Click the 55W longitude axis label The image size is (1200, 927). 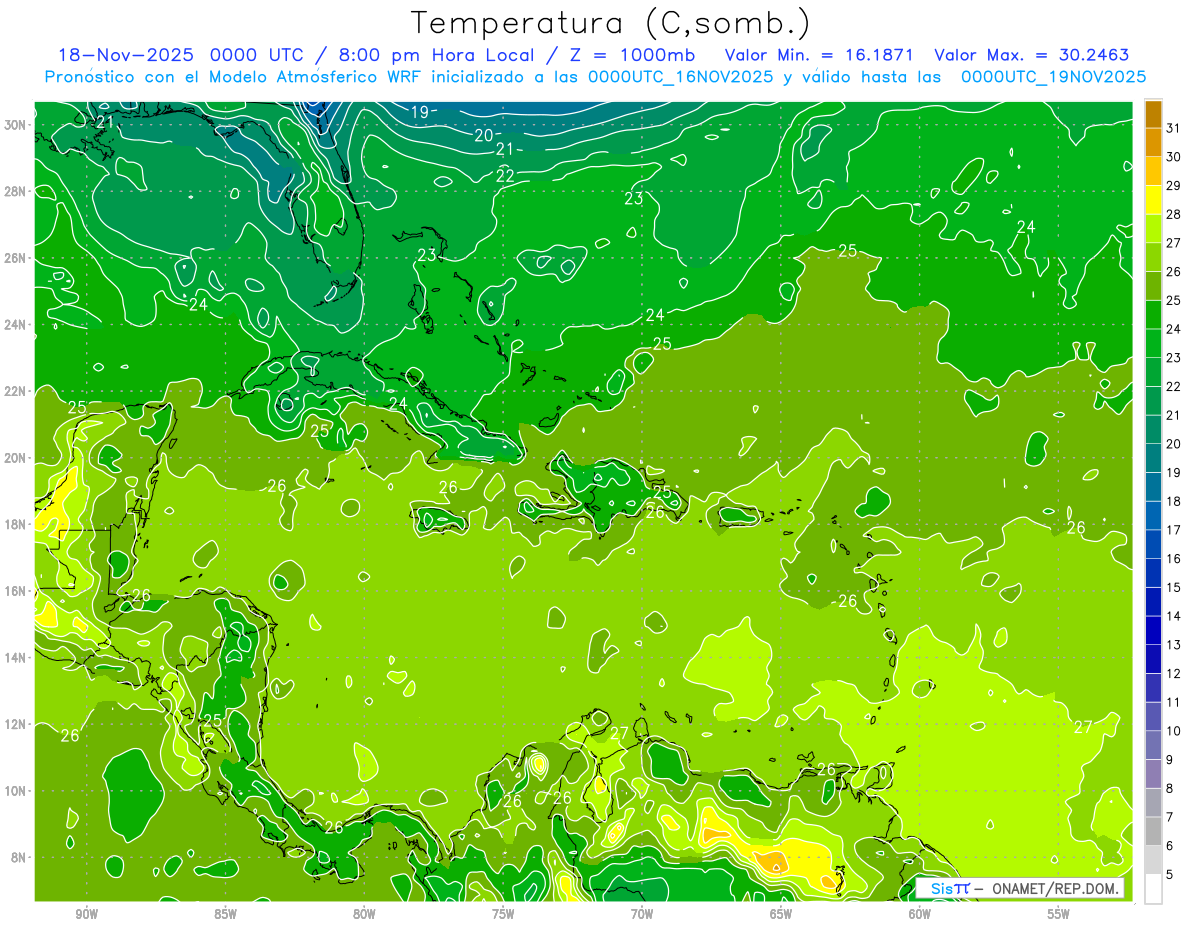1058,914
